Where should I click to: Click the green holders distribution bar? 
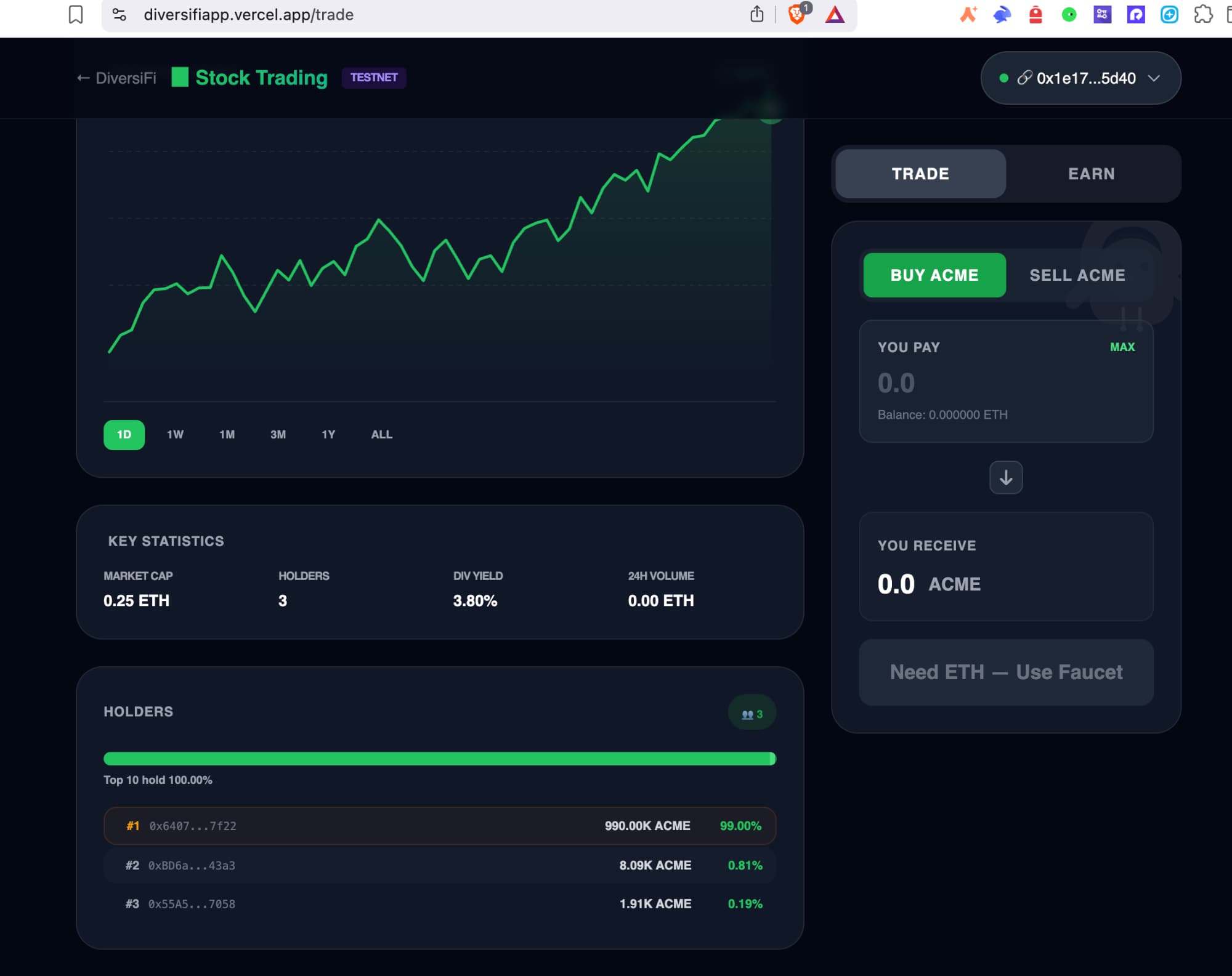(x=439, y=759)
